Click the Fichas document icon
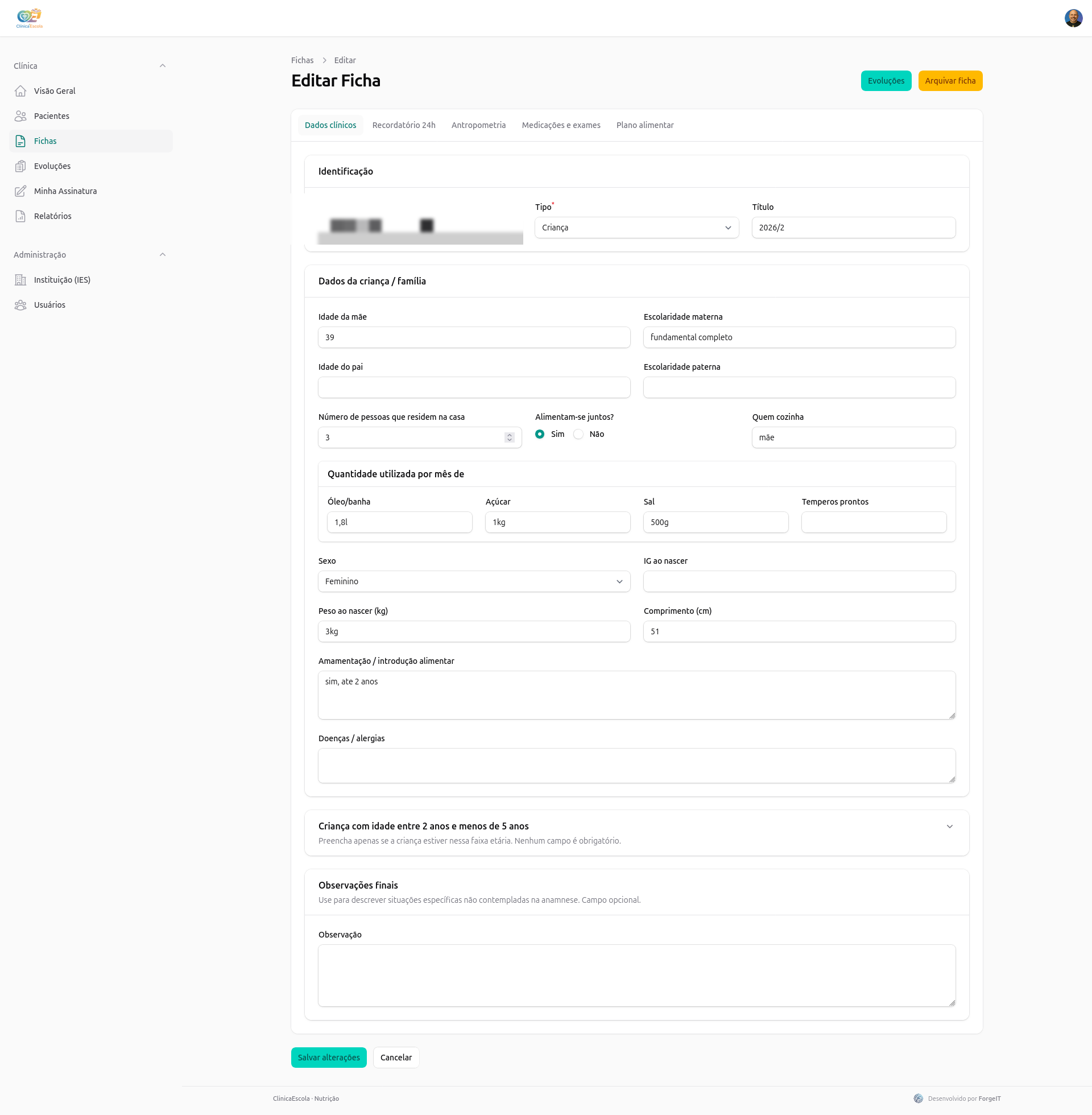1092x1115 pixels. point(20,141)
